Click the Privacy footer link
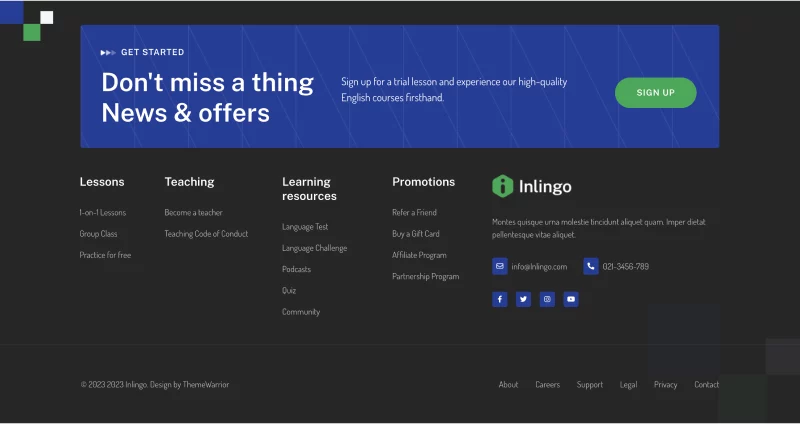Viewport: 800px width, 424px height. point(665,385)
